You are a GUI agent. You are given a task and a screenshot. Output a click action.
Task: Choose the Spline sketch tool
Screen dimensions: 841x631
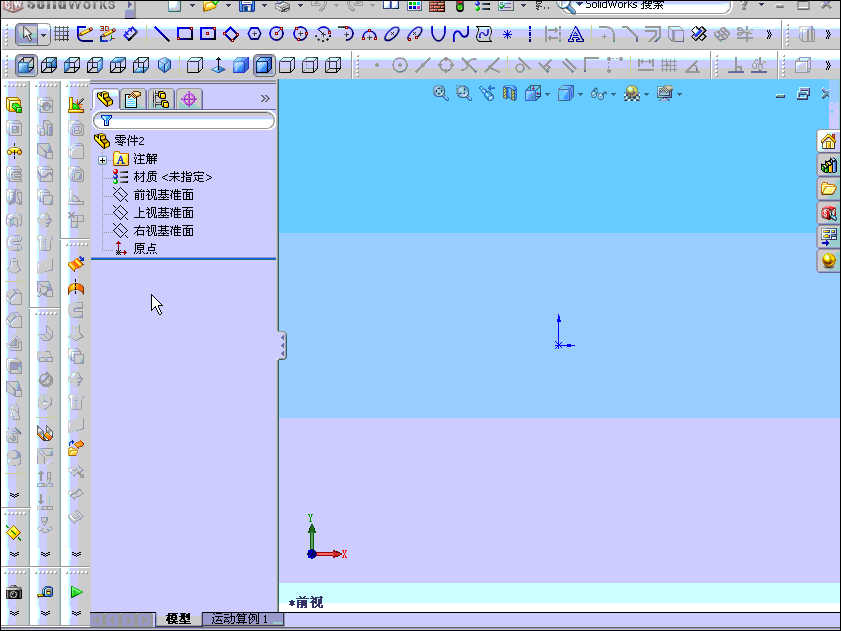(461, 34)
